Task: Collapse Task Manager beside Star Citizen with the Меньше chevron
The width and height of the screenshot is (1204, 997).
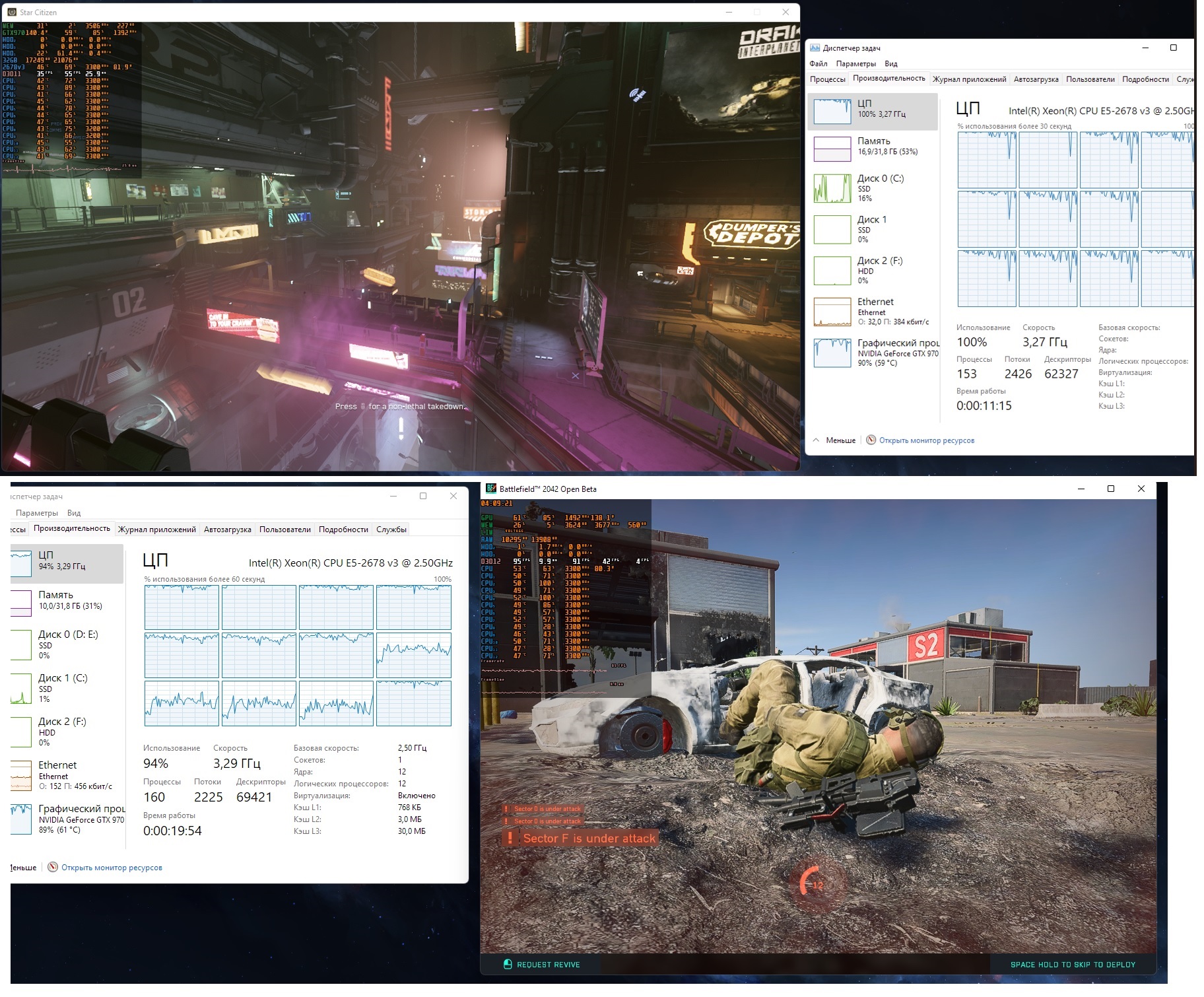Action: [816, 440]
